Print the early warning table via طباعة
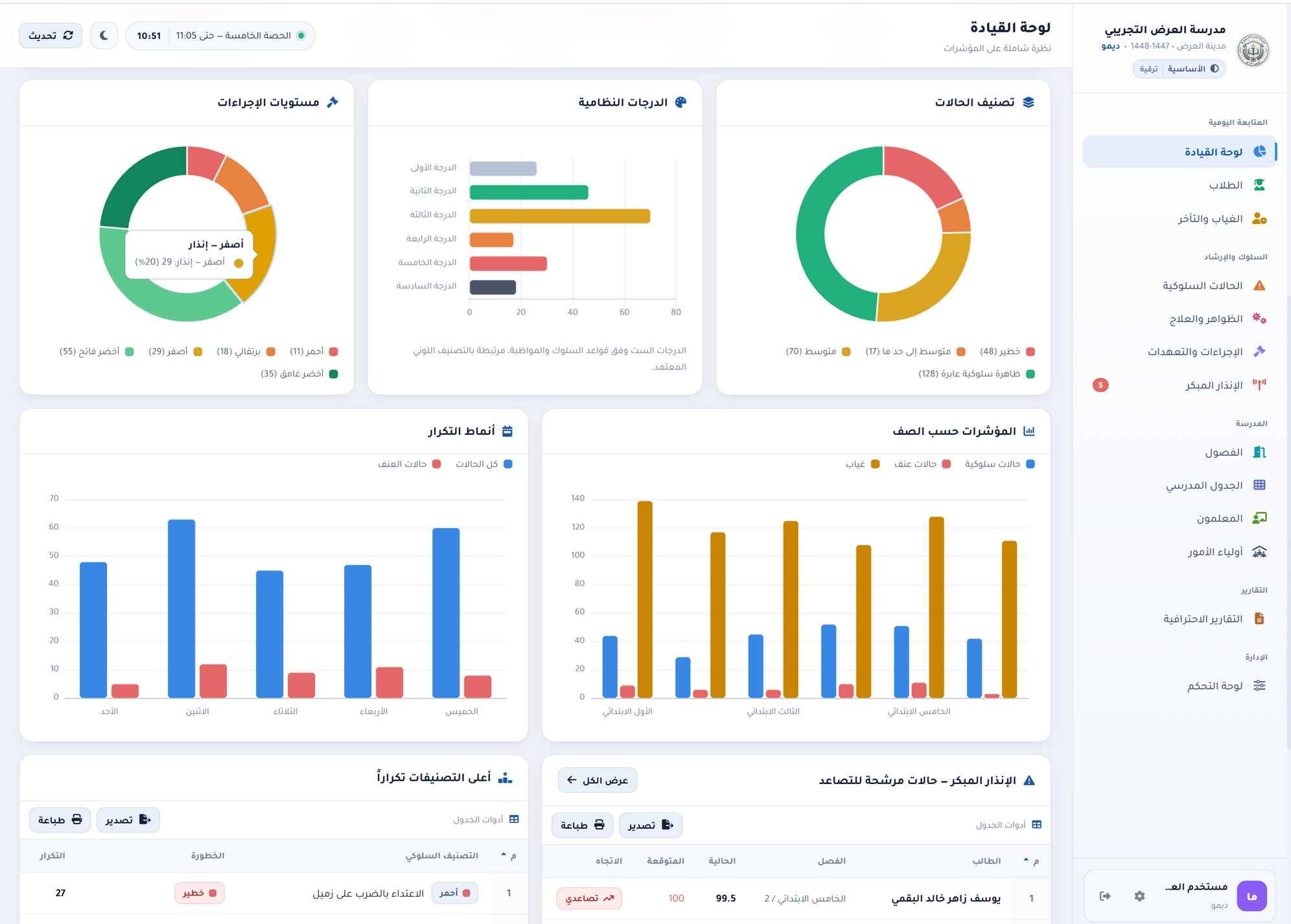1291x924 pixels. (x=582, y=825)
